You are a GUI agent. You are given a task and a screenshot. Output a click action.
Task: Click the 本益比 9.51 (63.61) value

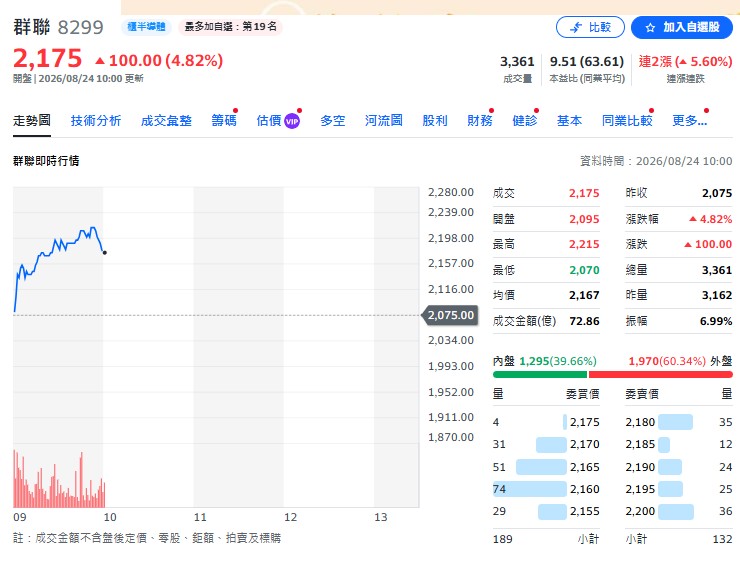587,62
